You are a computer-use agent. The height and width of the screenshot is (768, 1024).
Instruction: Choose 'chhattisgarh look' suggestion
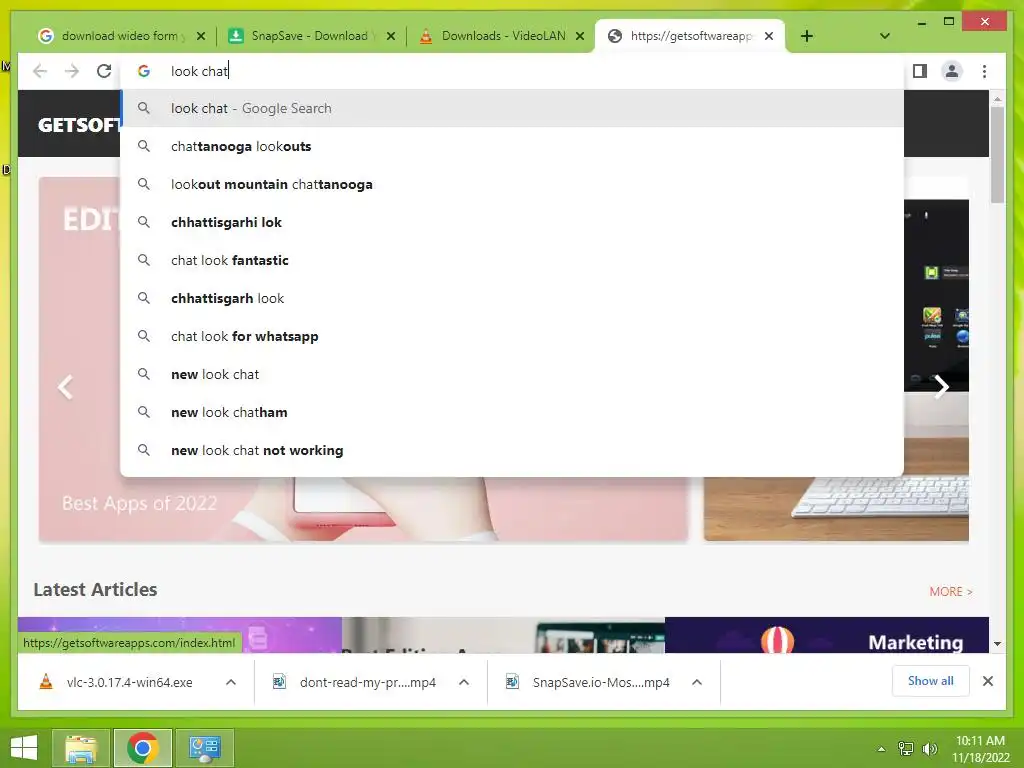(512, 298)
